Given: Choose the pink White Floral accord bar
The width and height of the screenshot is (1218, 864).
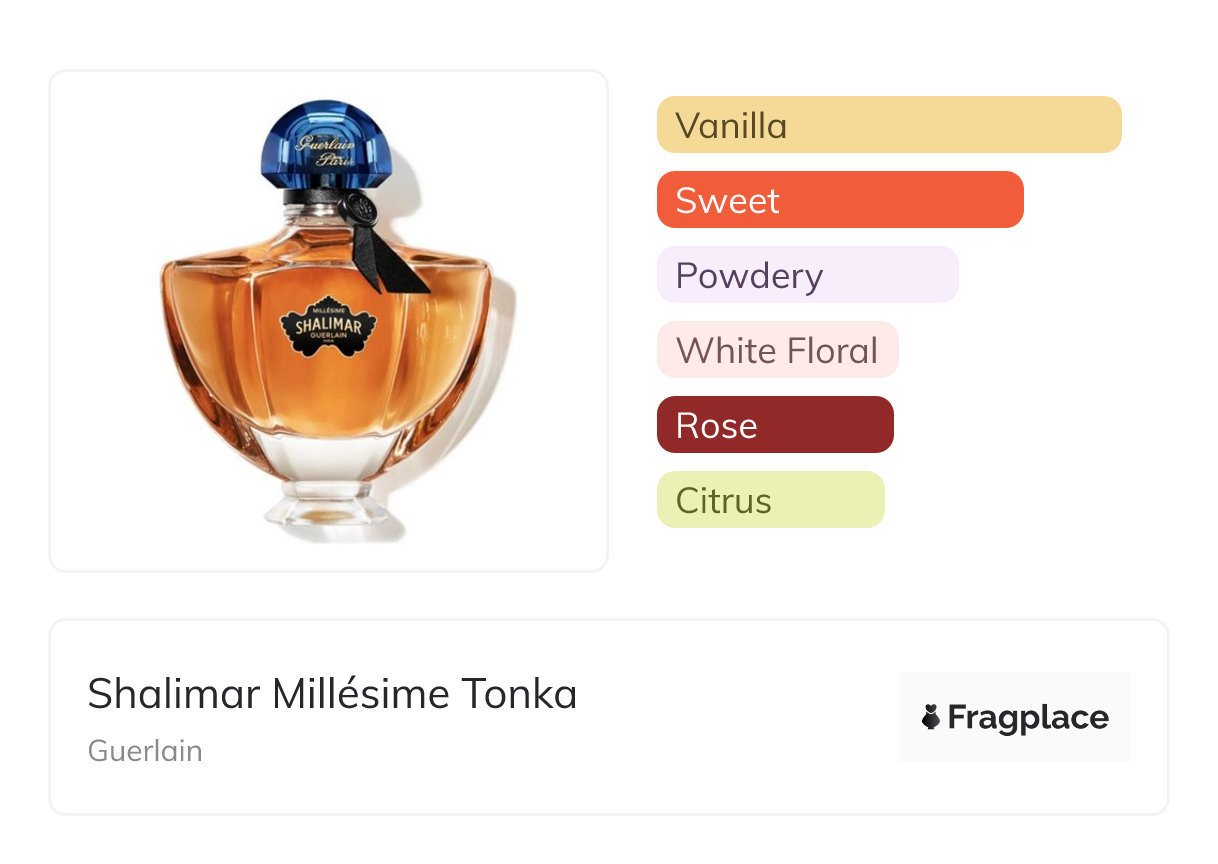Looking at the screenshot, I should [x=777, y=350].
